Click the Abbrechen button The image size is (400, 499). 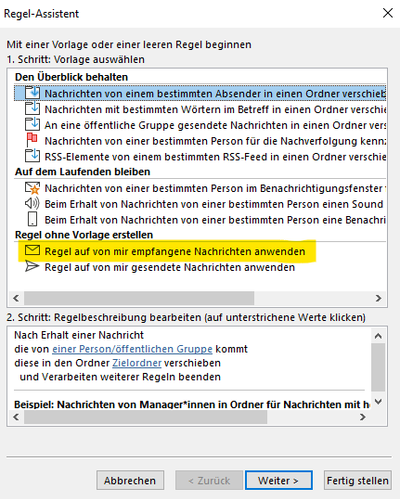point(130,480)
